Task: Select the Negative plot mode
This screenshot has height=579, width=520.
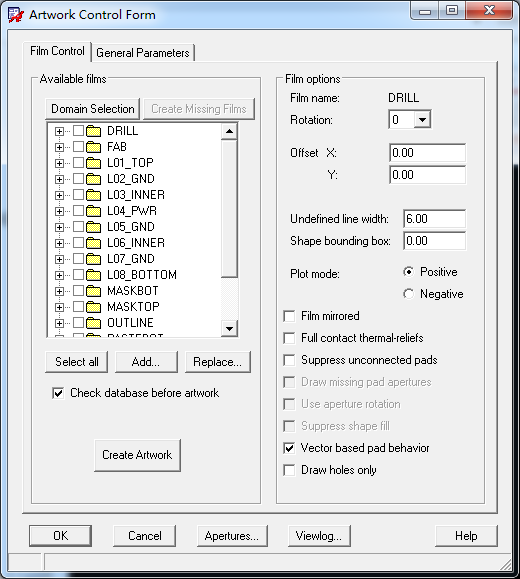Action: [x=408, y=294]
